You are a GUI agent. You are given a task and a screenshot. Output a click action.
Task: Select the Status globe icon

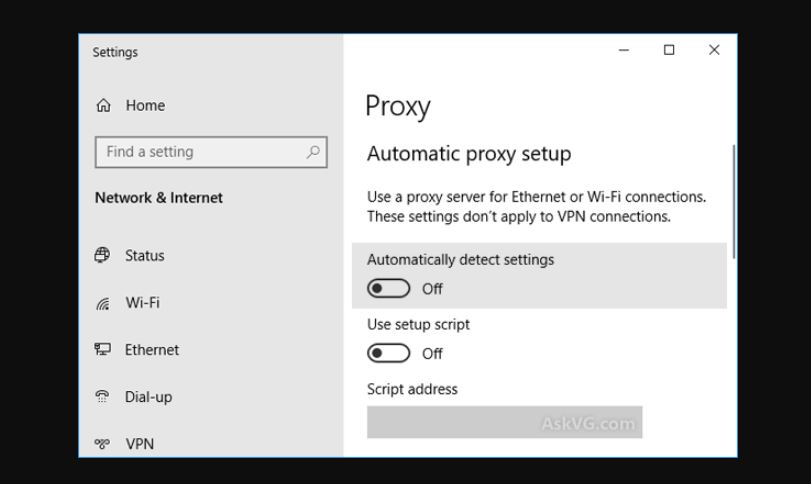pos(102,255)
